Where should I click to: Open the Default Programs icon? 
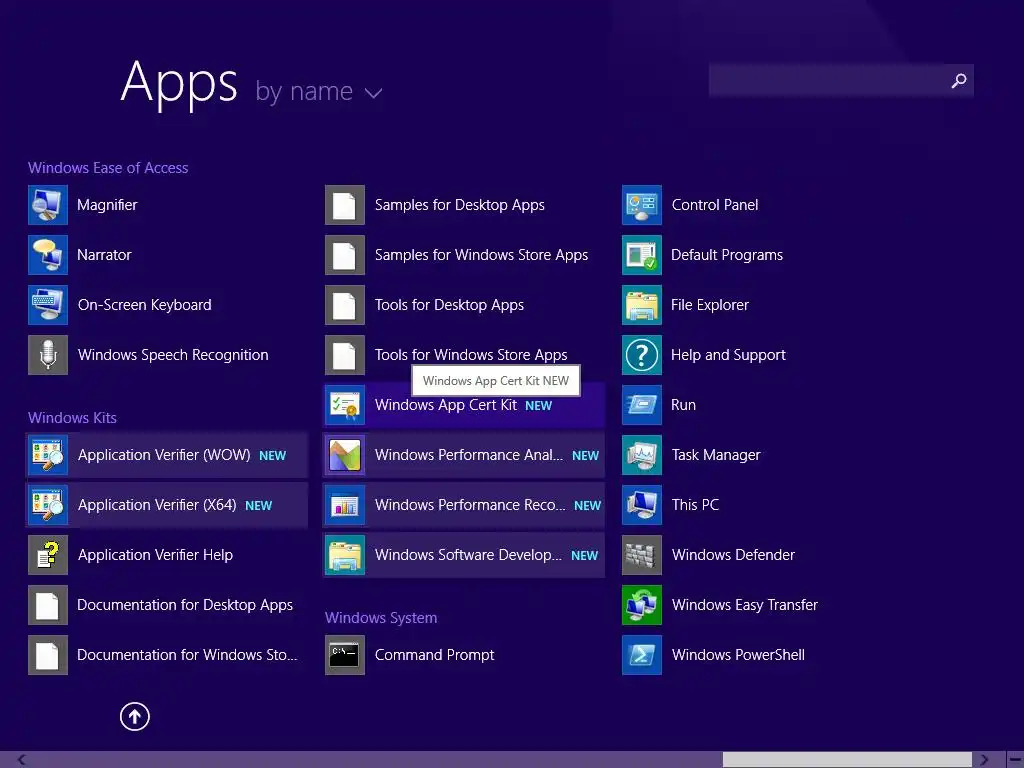642,255
